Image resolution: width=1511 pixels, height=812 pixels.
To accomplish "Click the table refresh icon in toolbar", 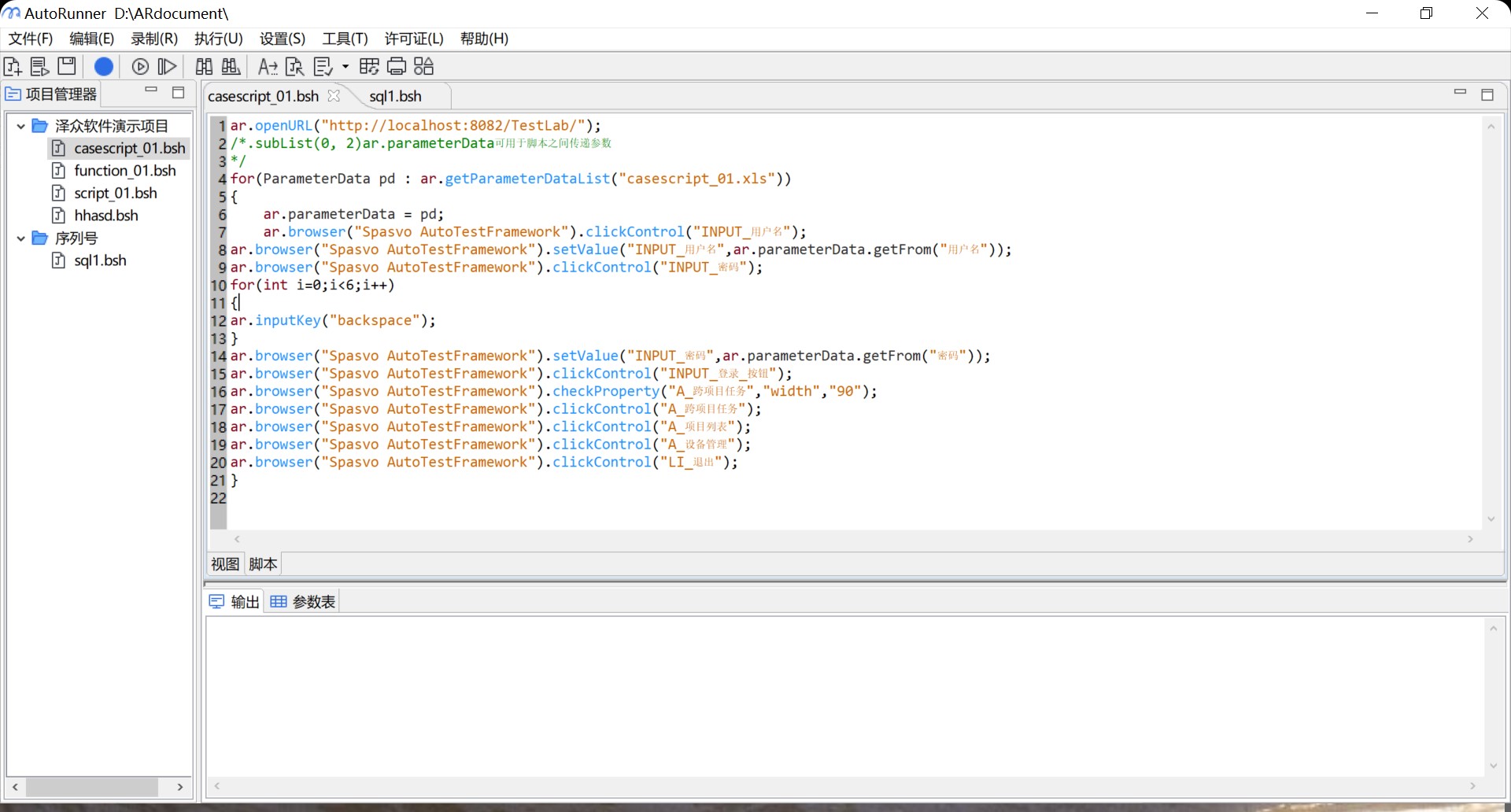I will (x=368, y=67).
